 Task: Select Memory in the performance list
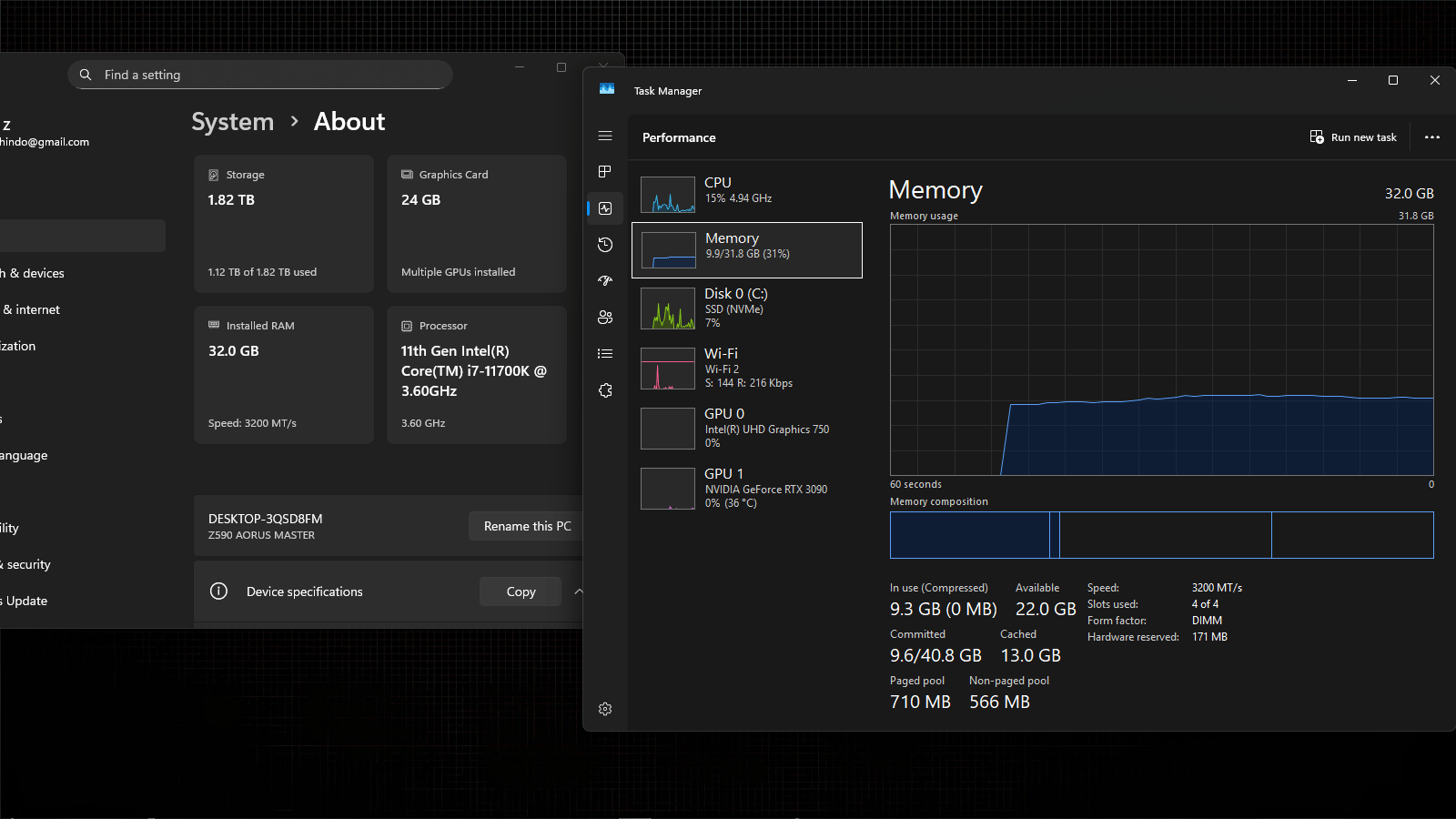[747, 250]
